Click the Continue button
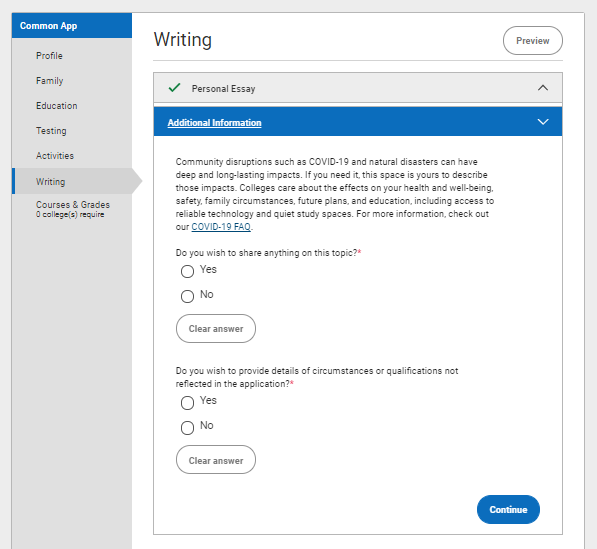The width and height of the screenshot is (597, 549). tap(508, 509)
